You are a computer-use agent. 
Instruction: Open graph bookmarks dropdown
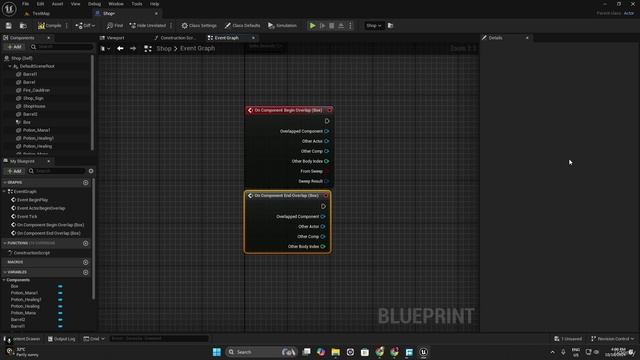[x=105, y=49]
